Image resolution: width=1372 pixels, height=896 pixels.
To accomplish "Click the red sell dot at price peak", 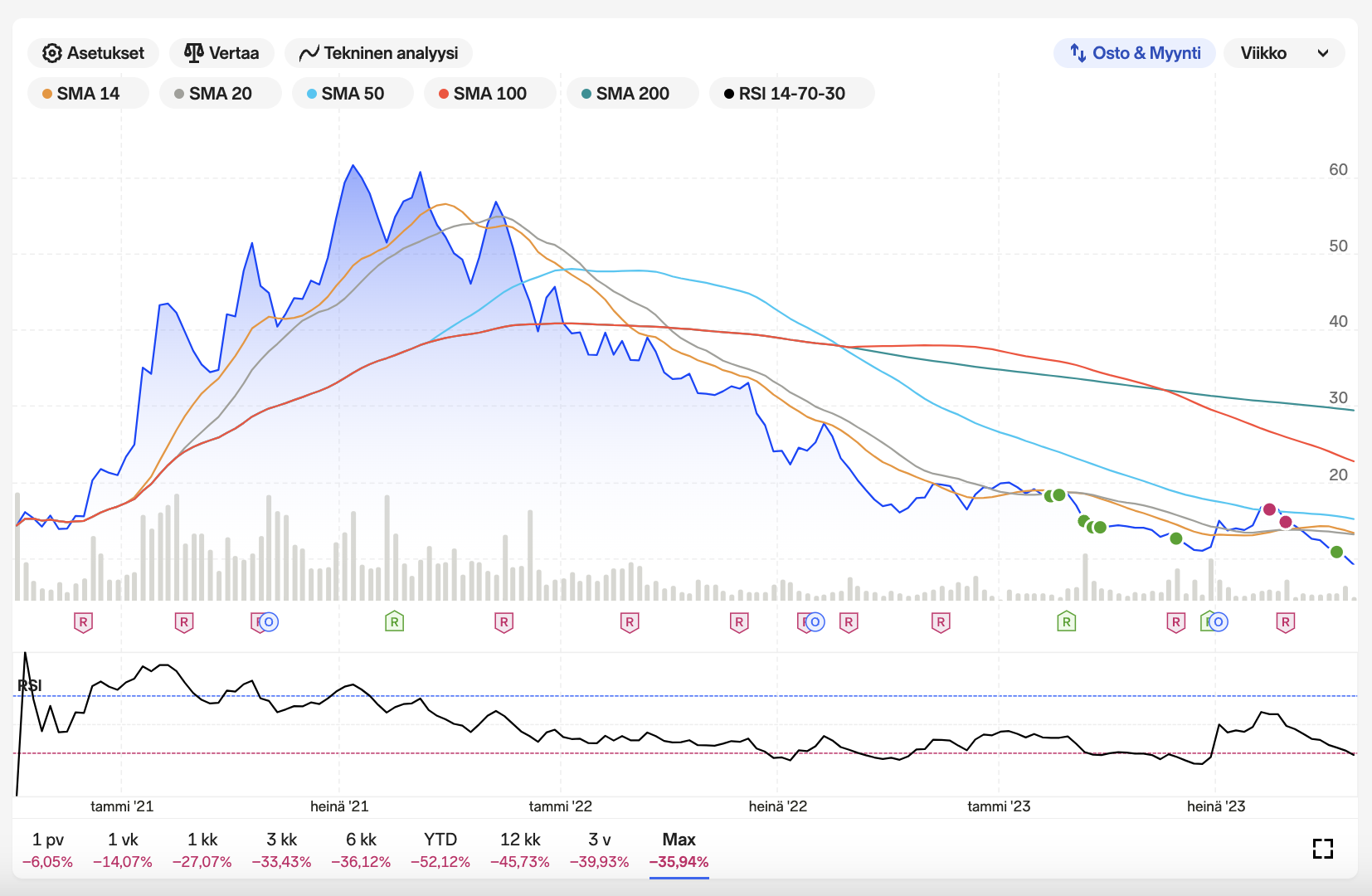I will [1269, 509].
